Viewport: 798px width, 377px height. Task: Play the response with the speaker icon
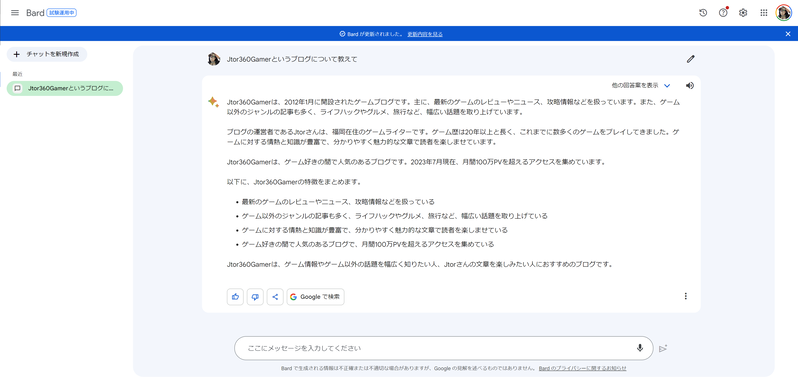tap(690, 85)
